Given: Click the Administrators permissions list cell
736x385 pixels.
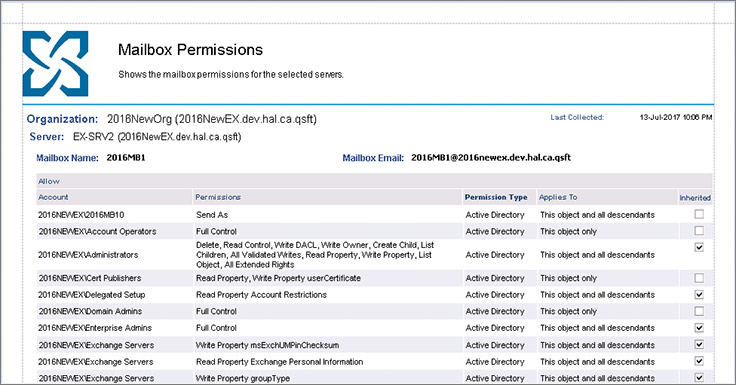Looking at the screenshot, I should (x=315, y=255).
